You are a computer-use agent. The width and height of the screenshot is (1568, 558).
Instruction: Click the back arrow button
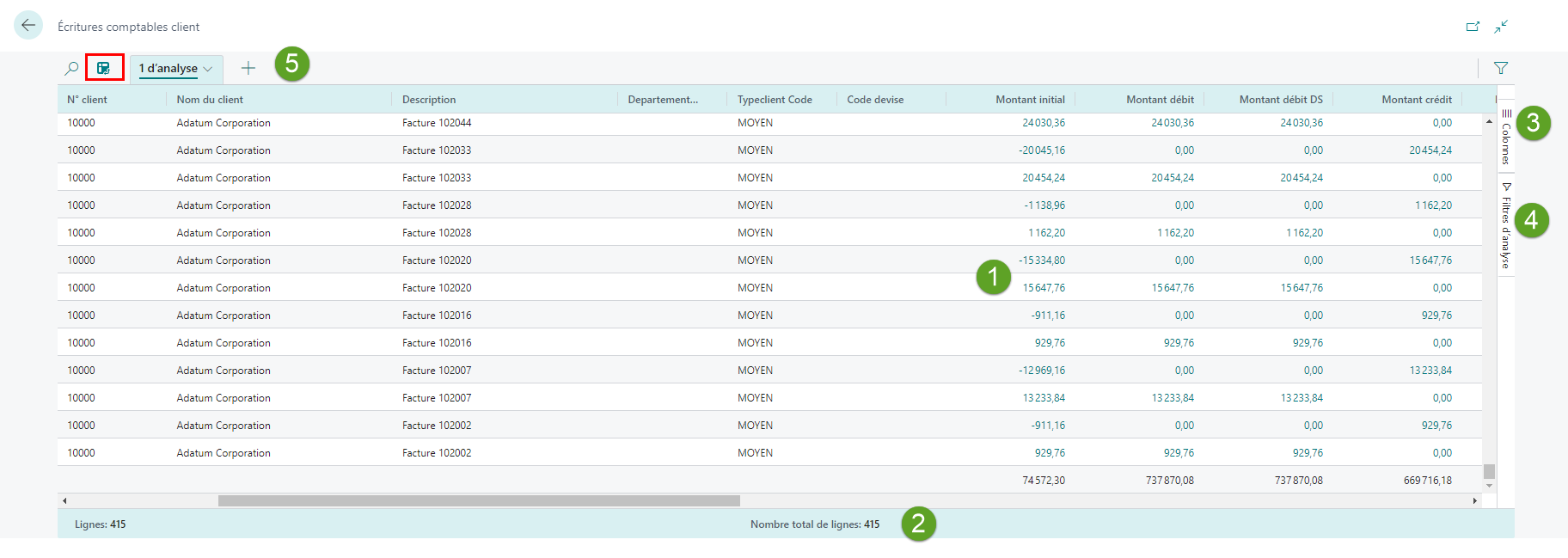tap(28, 25)
